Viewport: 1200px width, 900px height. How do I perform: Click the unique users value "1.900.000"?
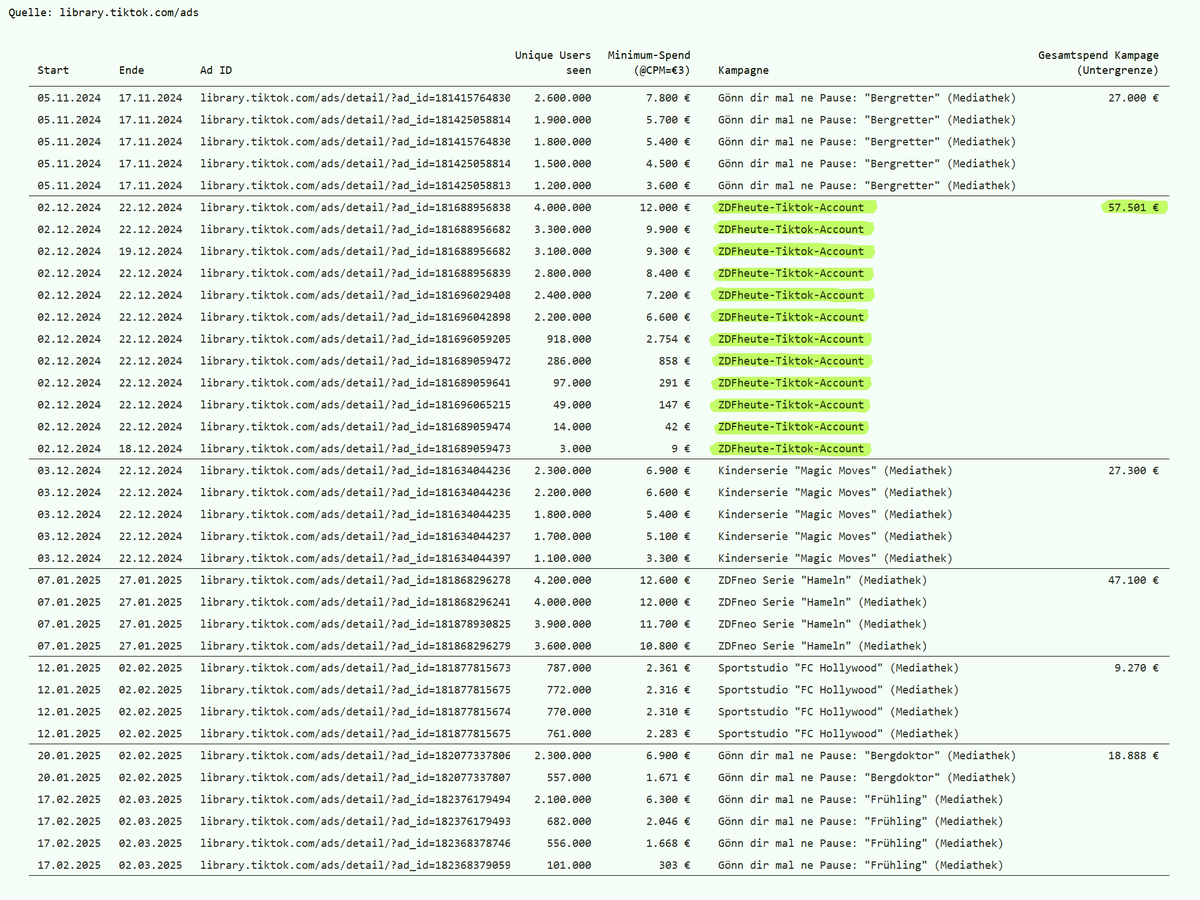coord(562,120)
